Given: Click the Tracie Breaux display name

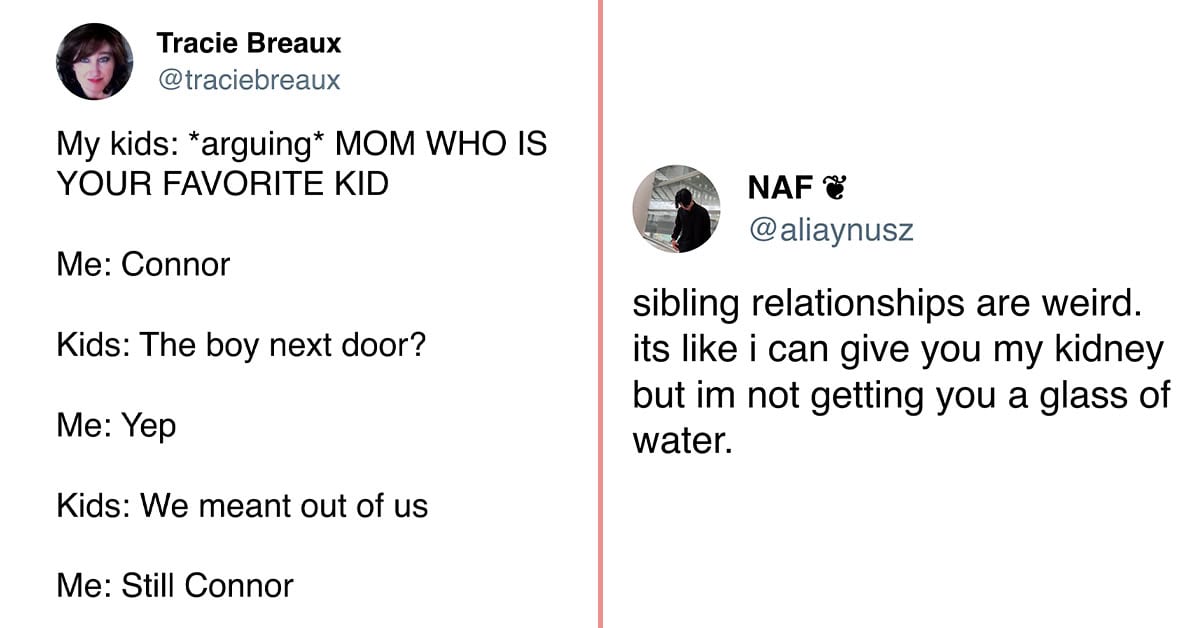Looking at the screenshot, I should [x=249, y=44].
